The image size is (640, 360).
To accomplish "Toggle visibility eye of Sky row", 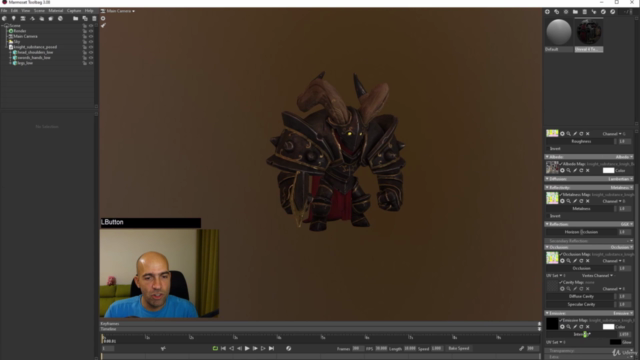I will pos(91,42).
